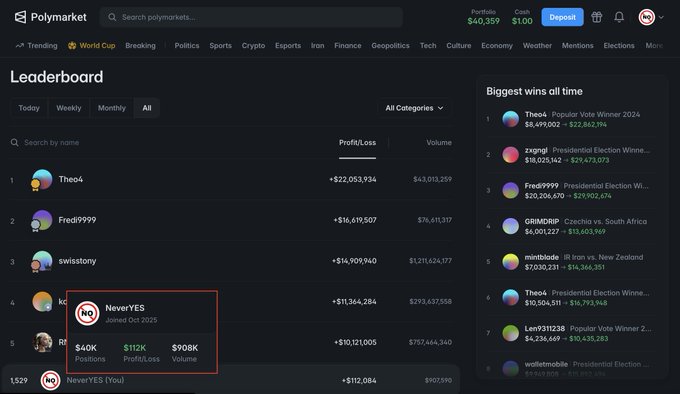This screenshot has height=394, width=680.
Task: Open the Trending category
Action: point(42,46)
